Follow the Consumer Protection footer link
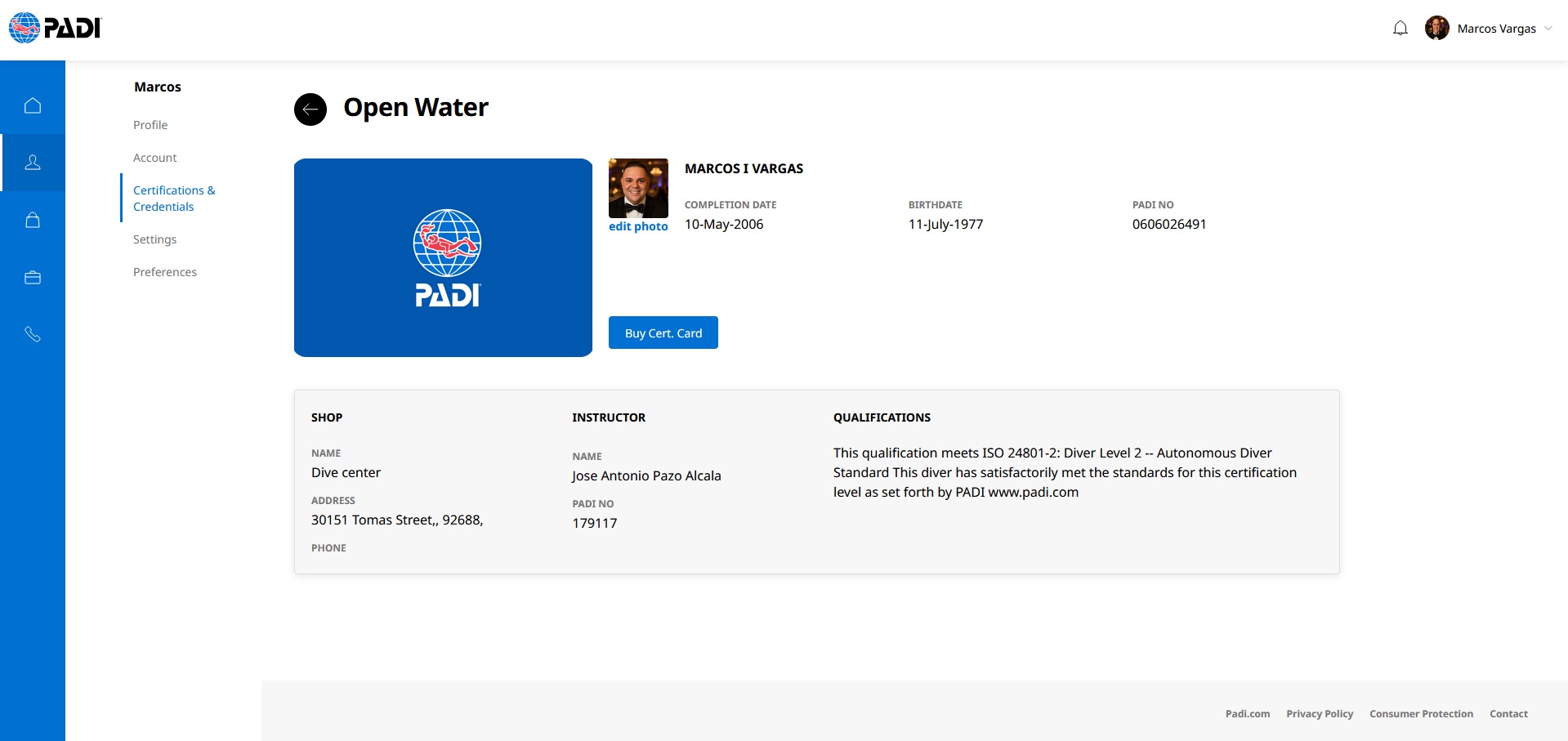 click(x=1421, y=714)
